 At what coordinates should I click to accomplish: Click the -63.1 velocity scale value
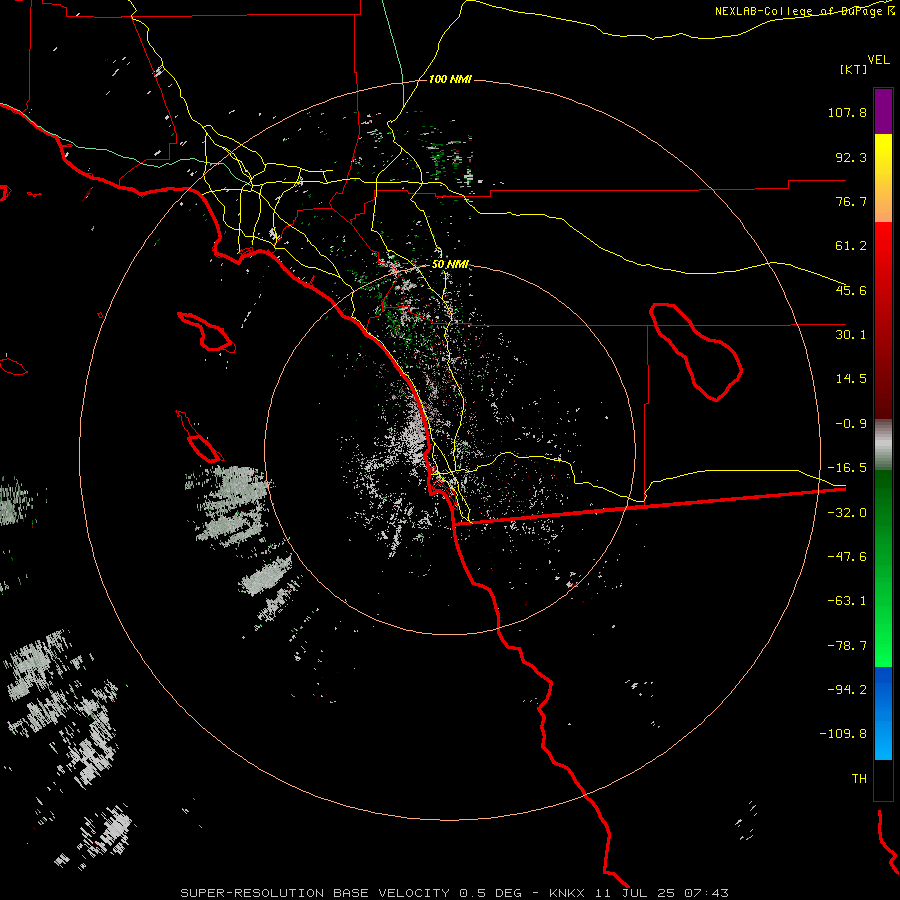847,601
